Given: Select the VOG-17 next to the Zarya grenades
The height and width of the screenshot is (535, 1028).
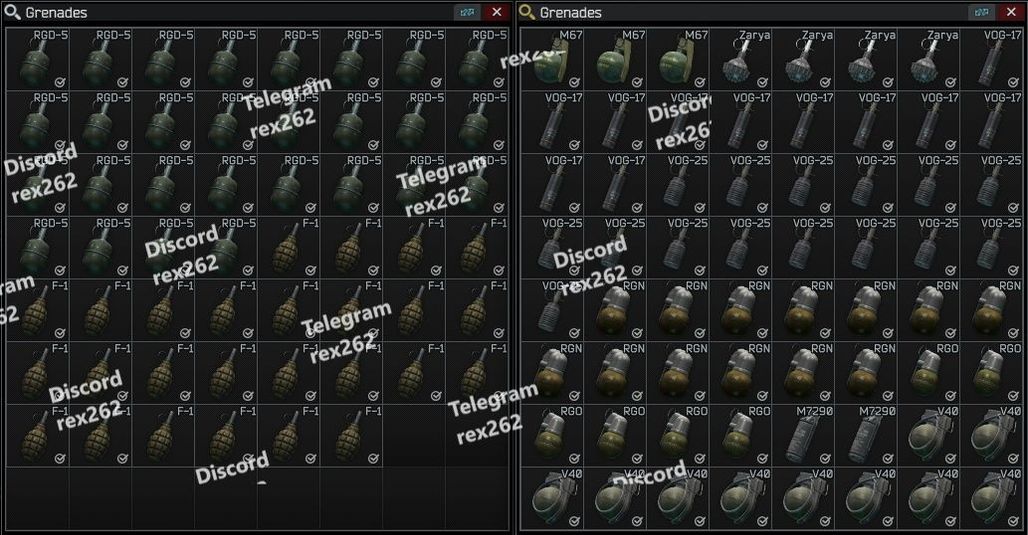Looking at the screenshot, I should (x=991, y=59).
